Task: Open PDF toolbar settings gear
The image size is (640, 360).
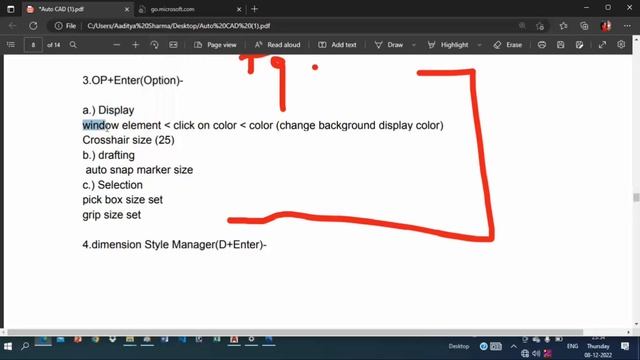Action: point(621,44)
